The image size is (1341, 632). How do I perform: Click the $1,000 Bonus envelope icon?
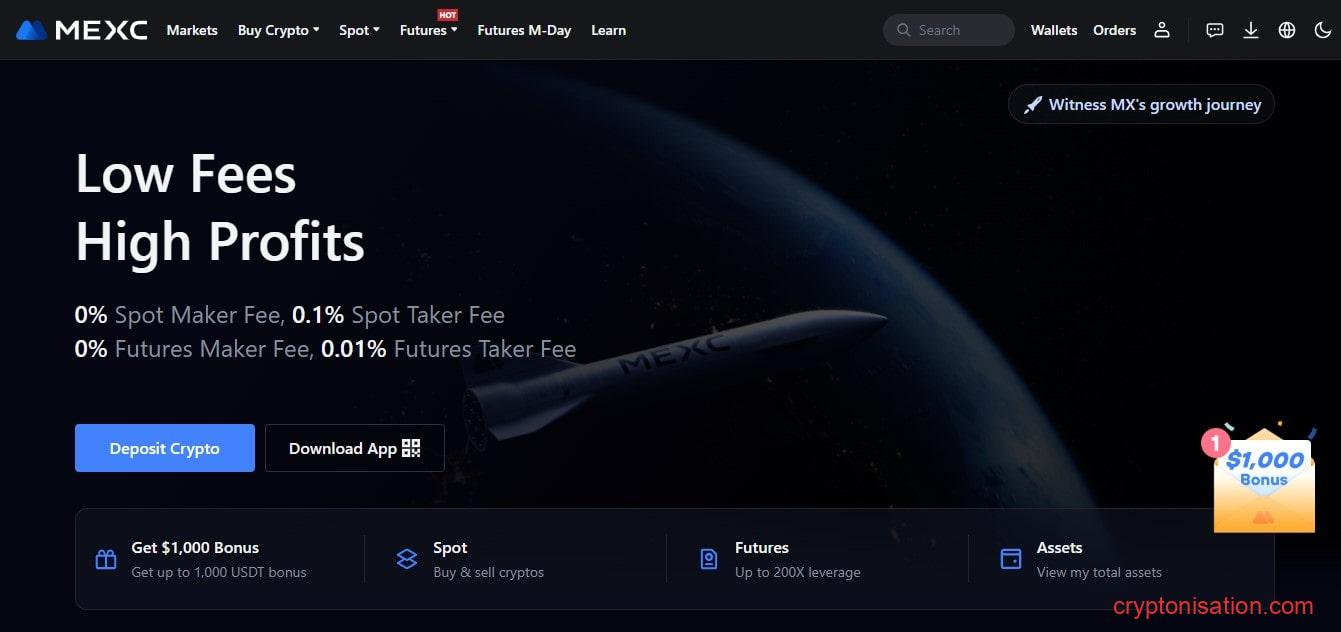[x=1263, y=480]
